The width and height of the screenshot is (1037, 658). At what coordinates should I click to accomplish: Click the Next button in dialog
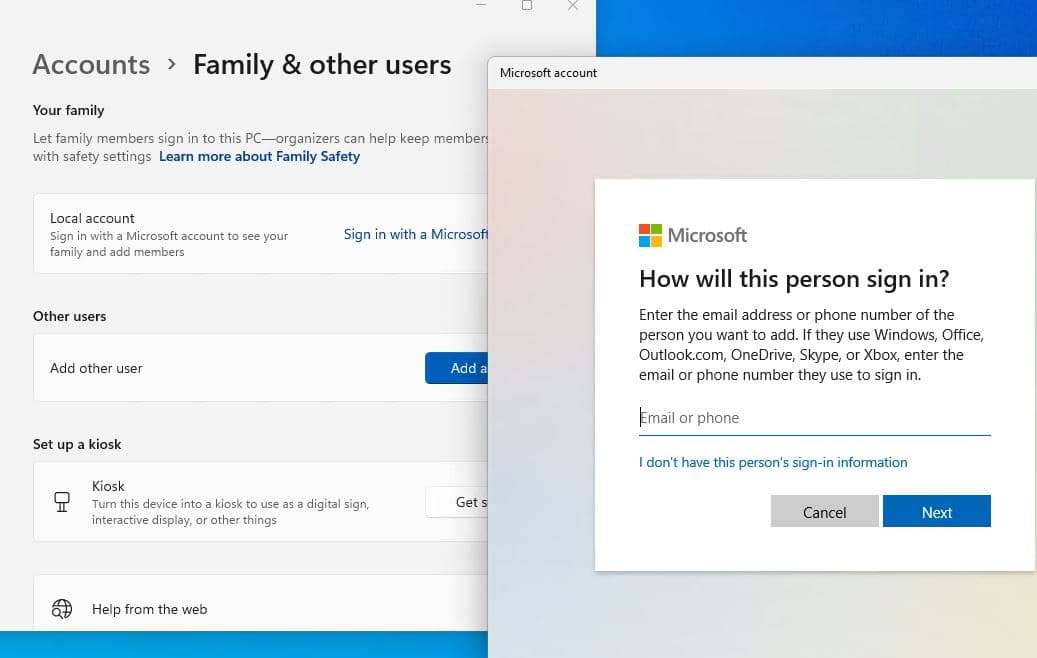click(936, 511)
